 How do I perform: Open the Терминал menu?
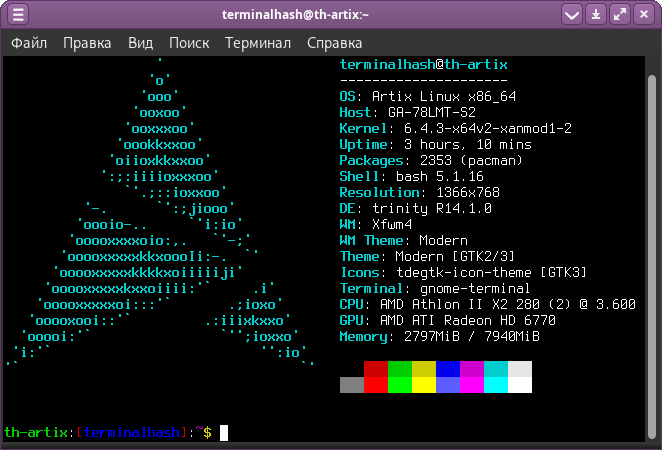(x=258, y=43)
